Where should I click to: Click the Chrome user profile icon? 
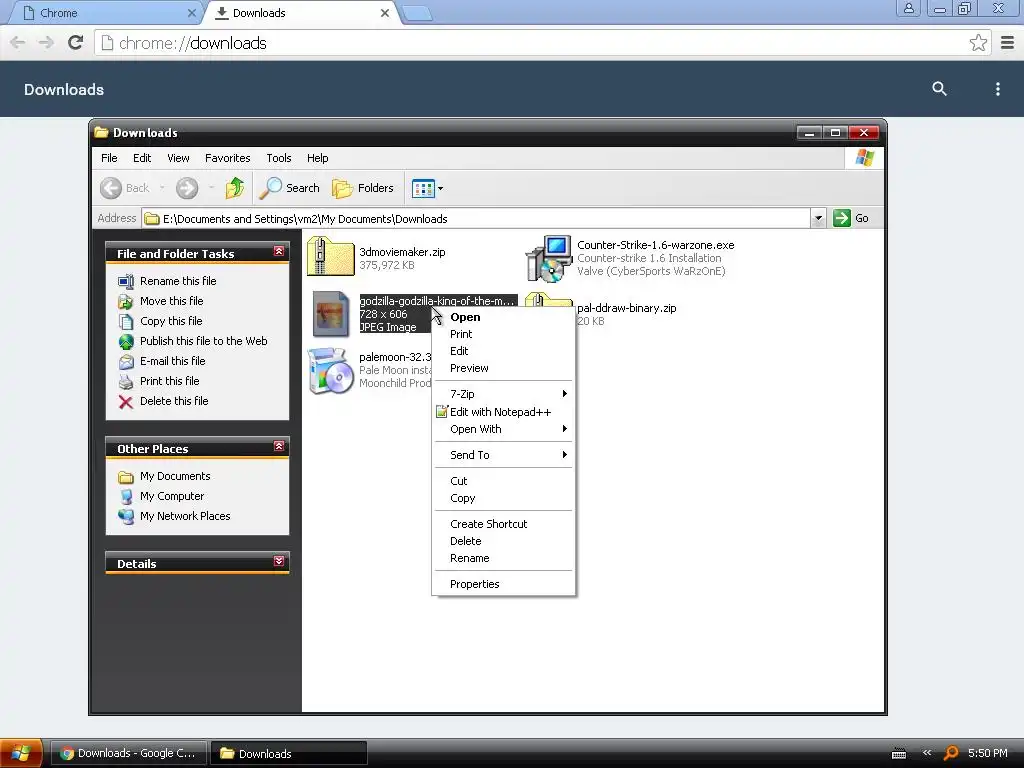pyautogui.click(x=908, y=8)
